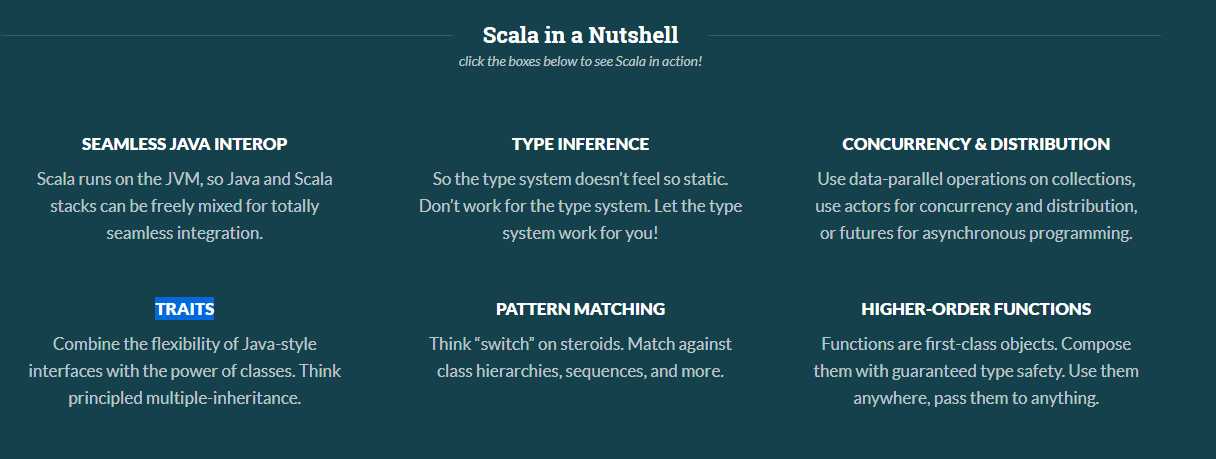Select the Higher-Order Functions heading
The width and height of the screenshot is (1216, 459).
tap(976, 309)
